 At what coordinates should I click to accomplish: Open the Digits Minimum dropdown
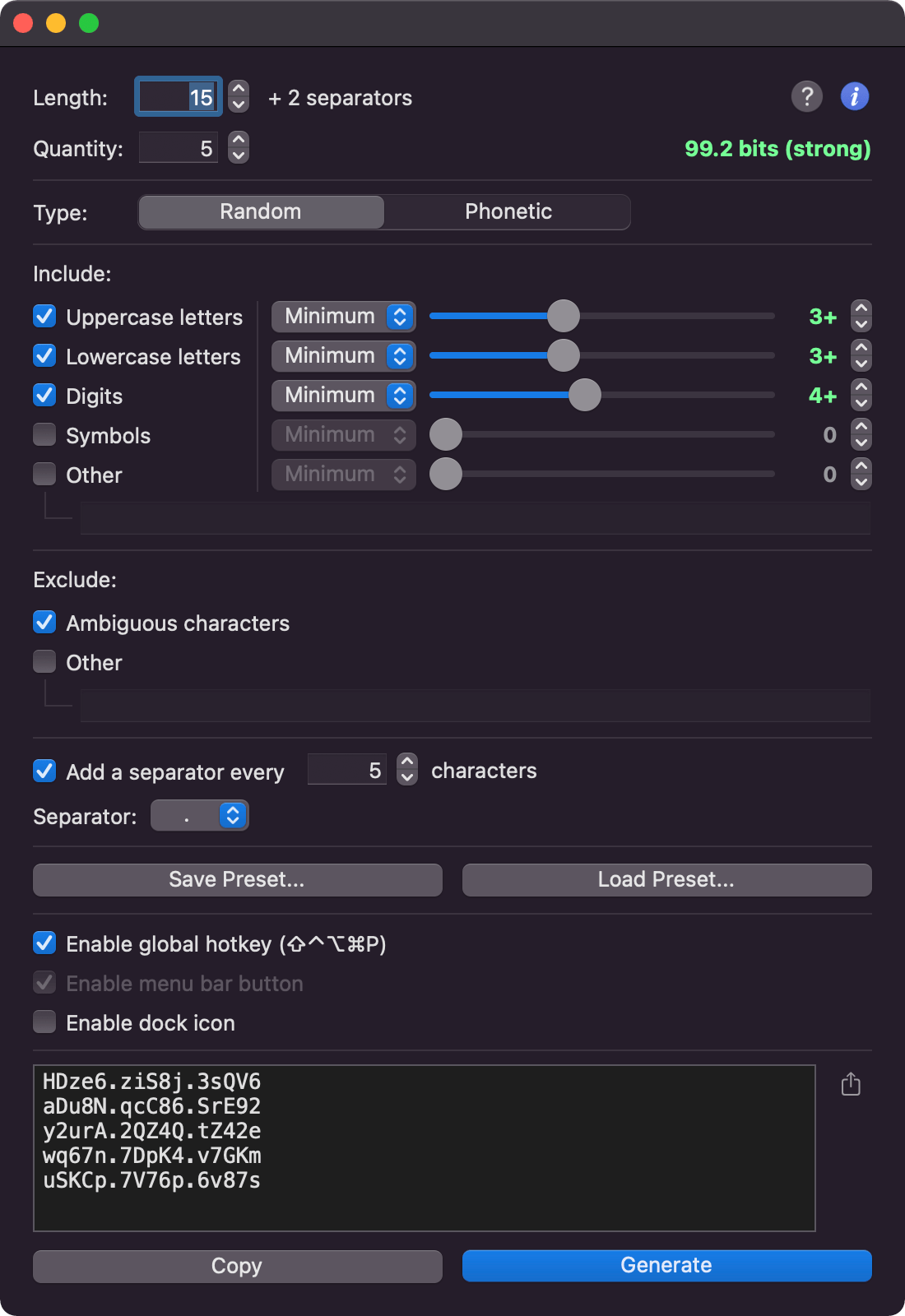344,396
